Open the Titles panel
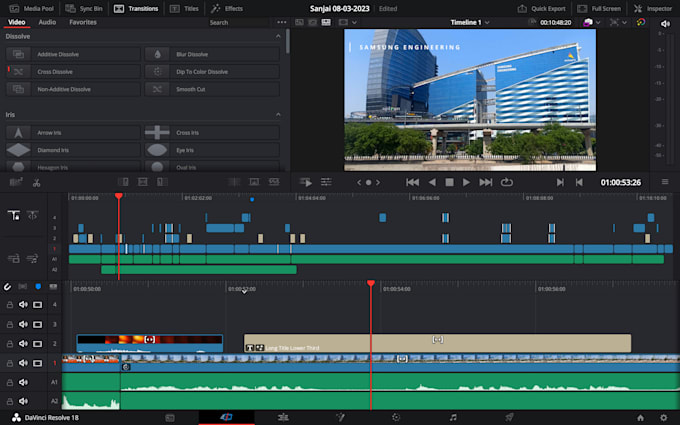This screenshot has height=425, width=680. coord(184,8)
